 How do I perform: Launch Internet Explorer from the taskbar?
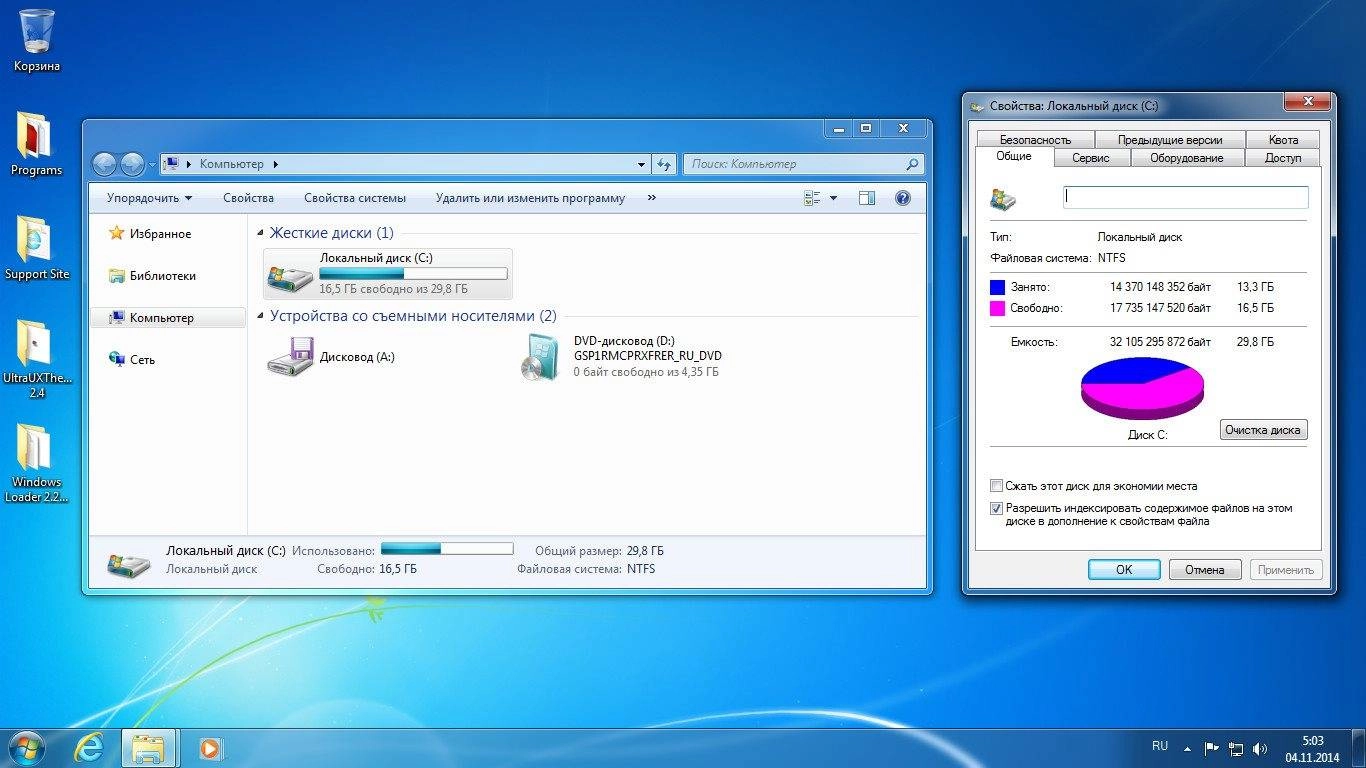tap(89, 747)
